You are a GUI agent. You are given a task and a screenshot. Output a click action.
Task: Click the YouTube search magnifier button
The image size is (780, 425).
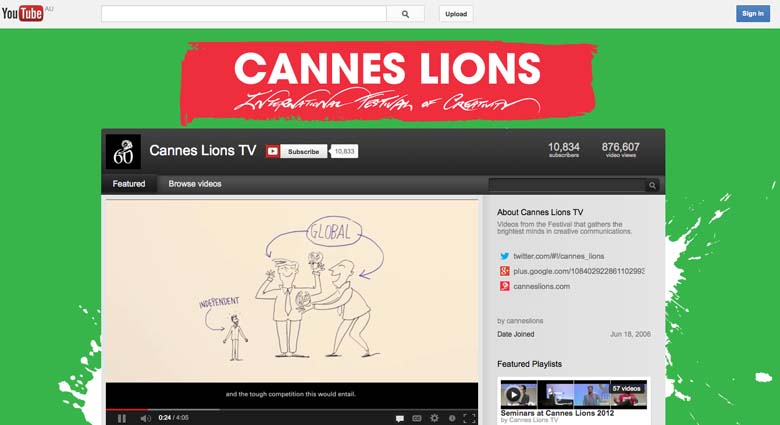(x=405, y=14)
